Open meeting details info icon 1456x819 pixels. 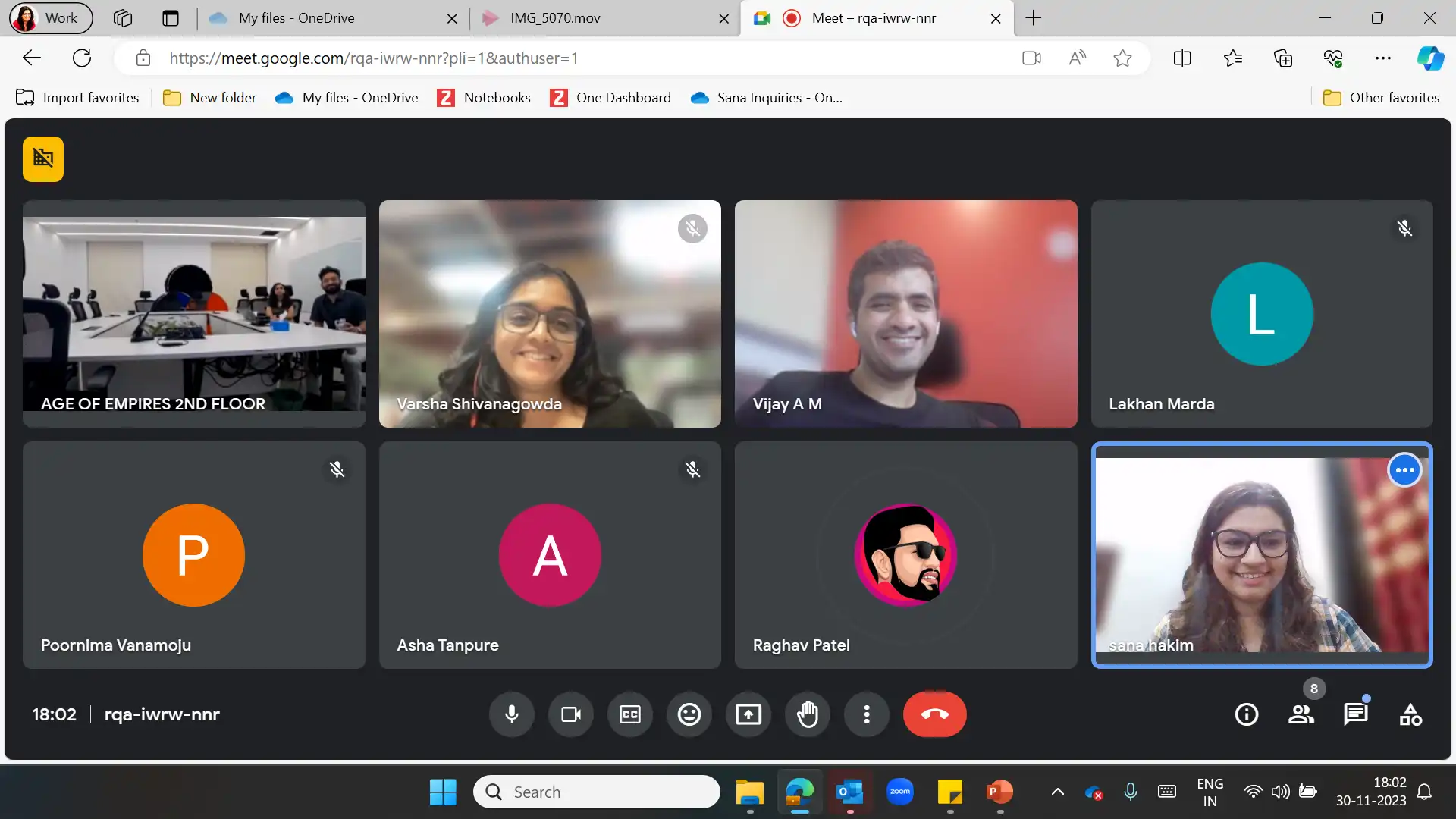[1247, 714]
